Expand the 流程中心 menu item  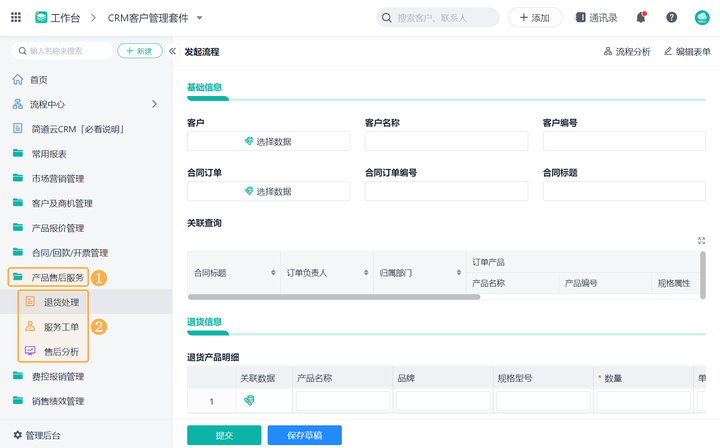coord(154,104)
